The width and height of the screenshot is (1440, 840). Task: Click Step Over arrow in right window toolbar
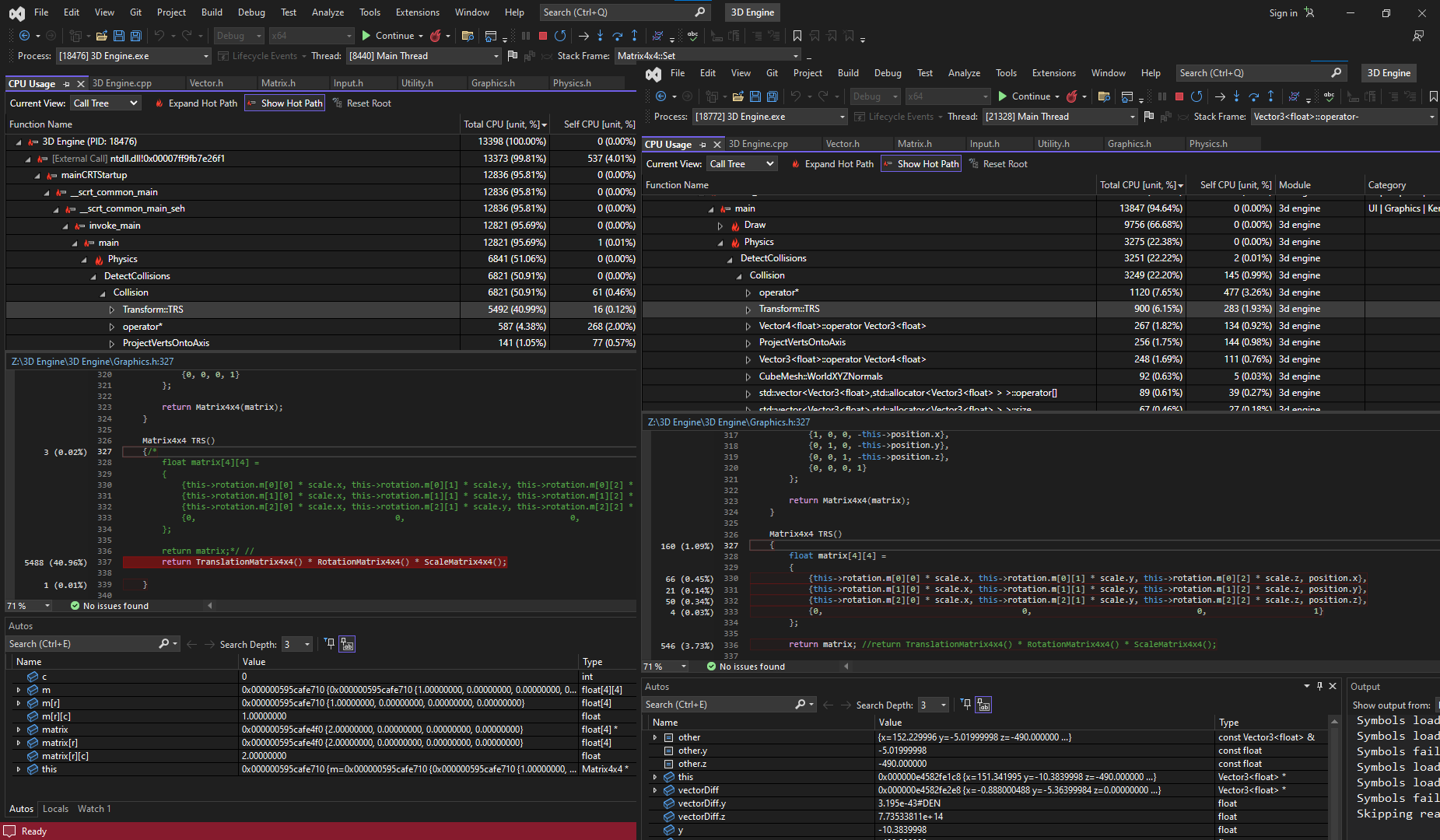1254,96
